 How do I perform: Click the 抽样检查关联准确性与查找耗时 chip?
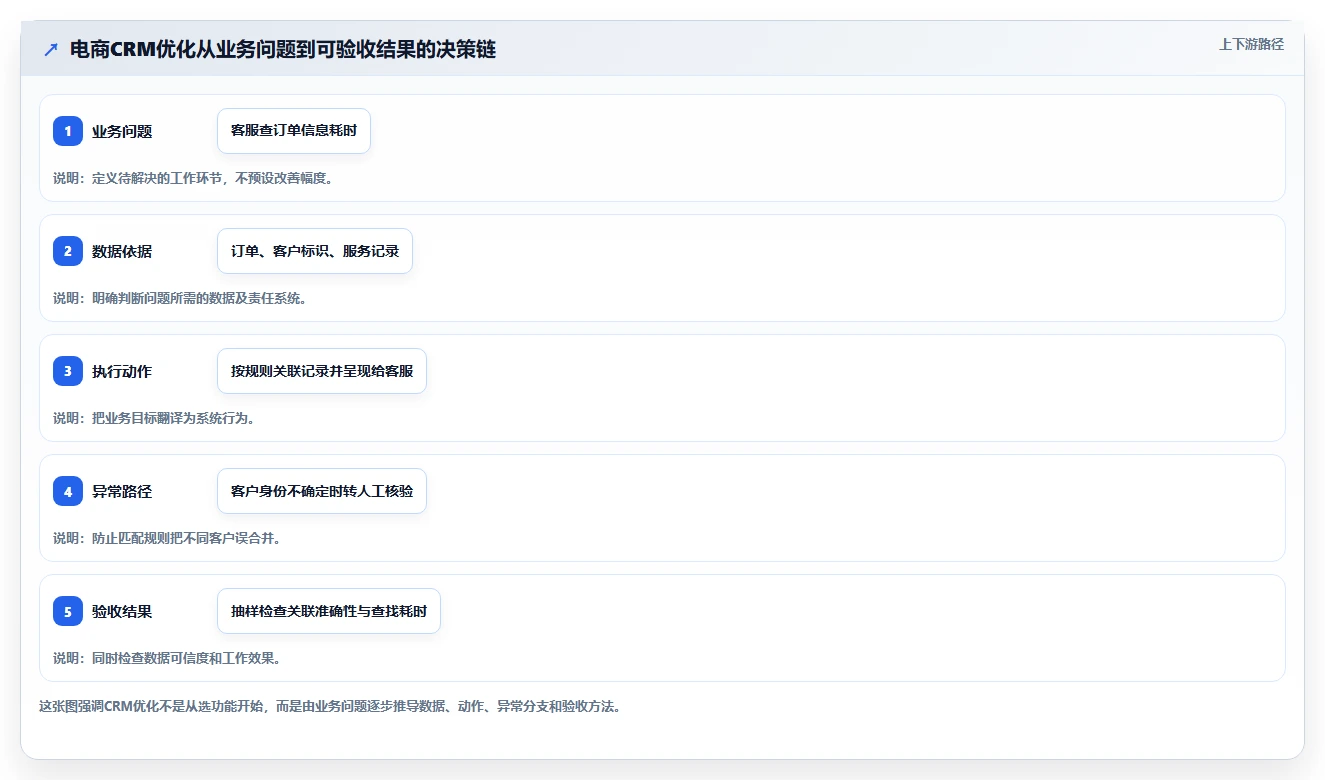click(x=329, y=611)
